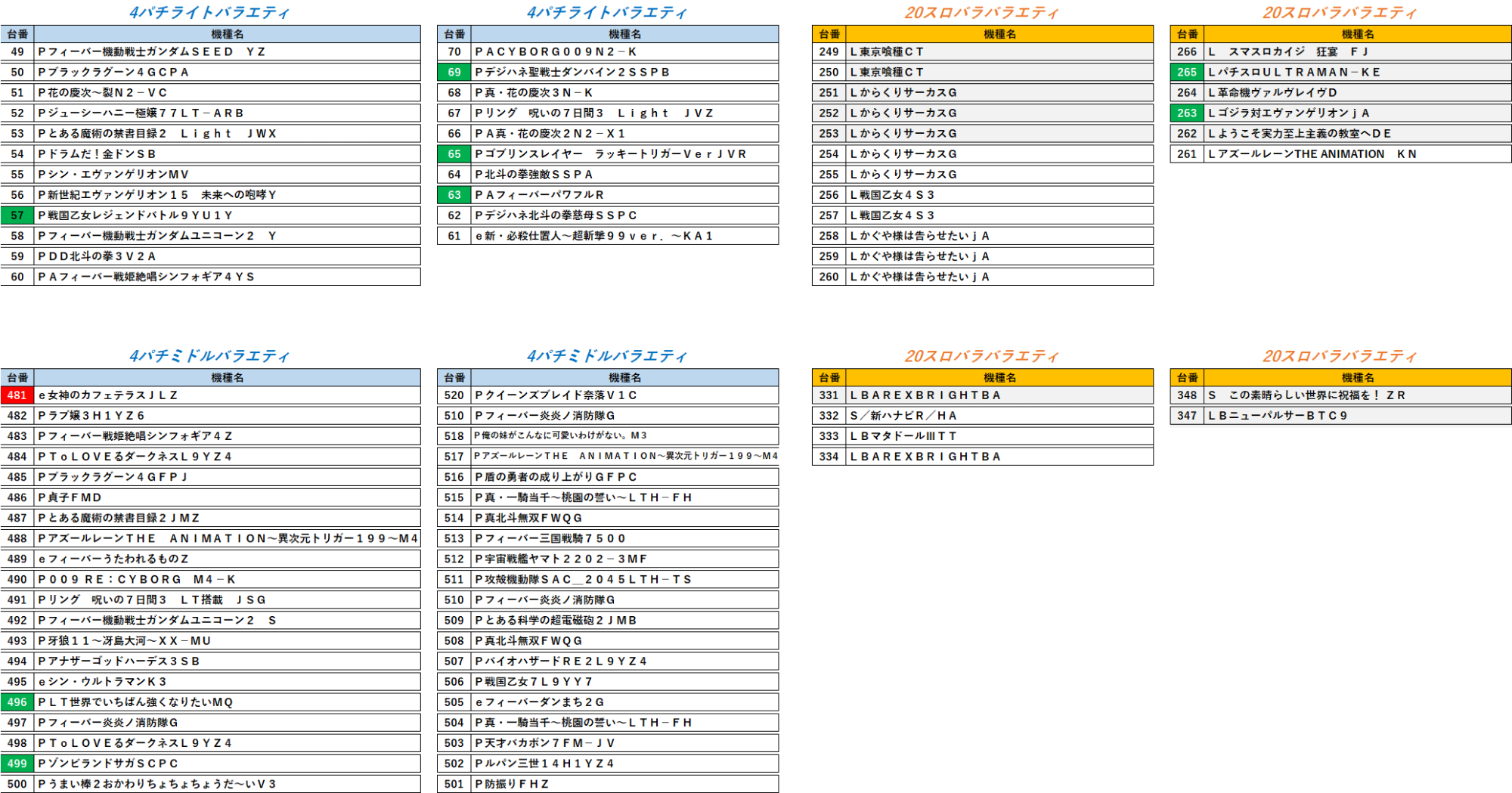Image resolution: width=1512 pixels, height=793 pixels.
Task: Select 'e女神のカフェテラスJLZ' cell
Action: 228,395
